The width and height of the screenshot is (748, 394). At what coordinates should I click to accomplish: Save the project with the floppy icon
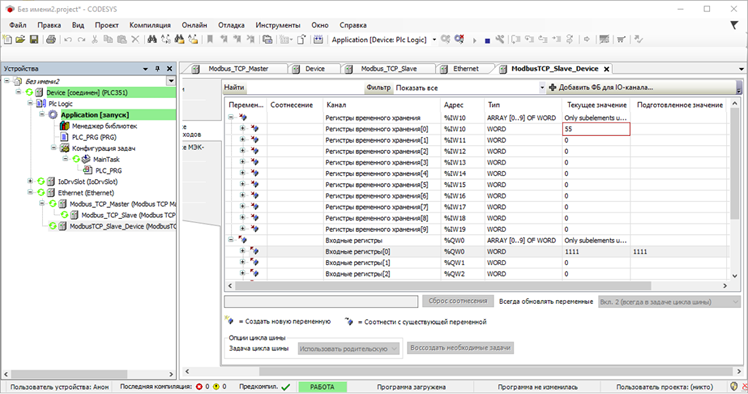(x=34, y=40)
